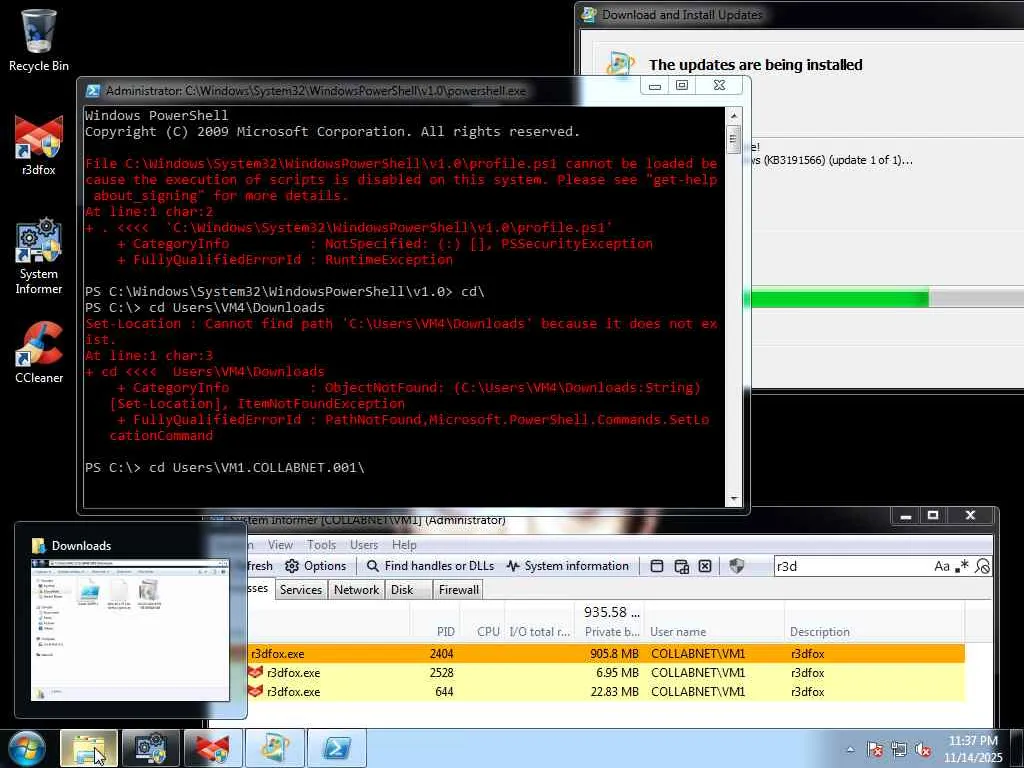Toggle regex search option in search box
The width and height of the screenshot is (1024, 768).
click(x=961, y=566)
